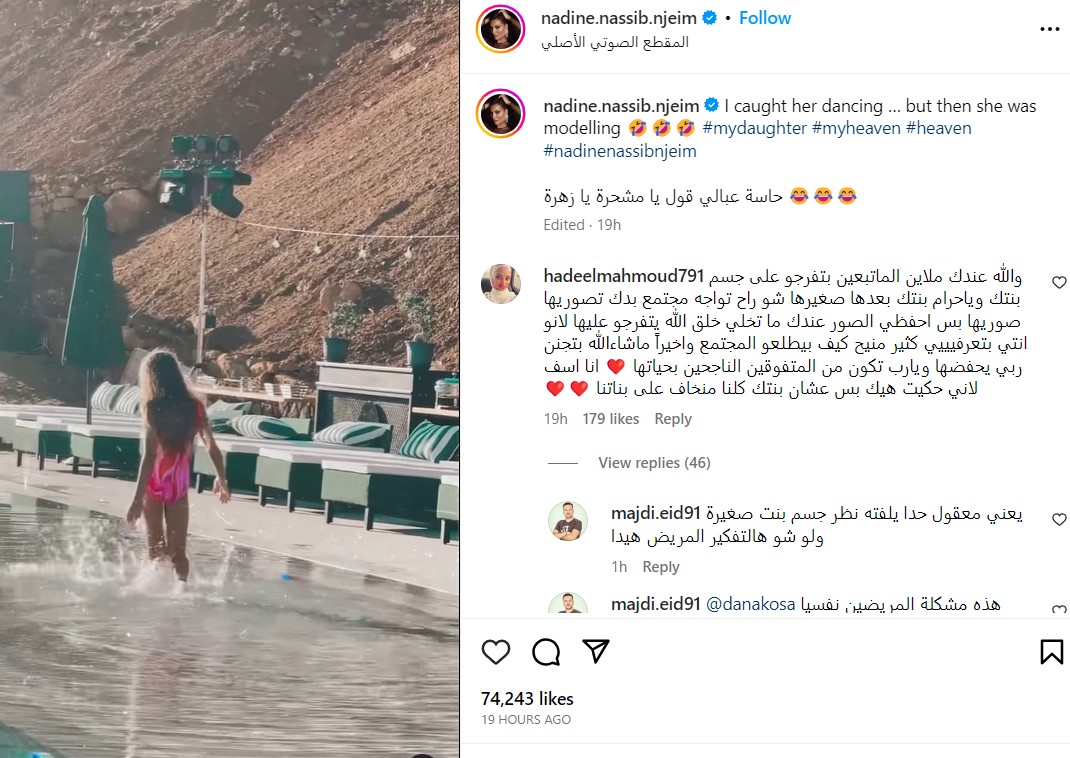The height and width of the screenshot is (758, 1070).
Task: Open the 74,243 likes list
Action: [x=527, y=699]
